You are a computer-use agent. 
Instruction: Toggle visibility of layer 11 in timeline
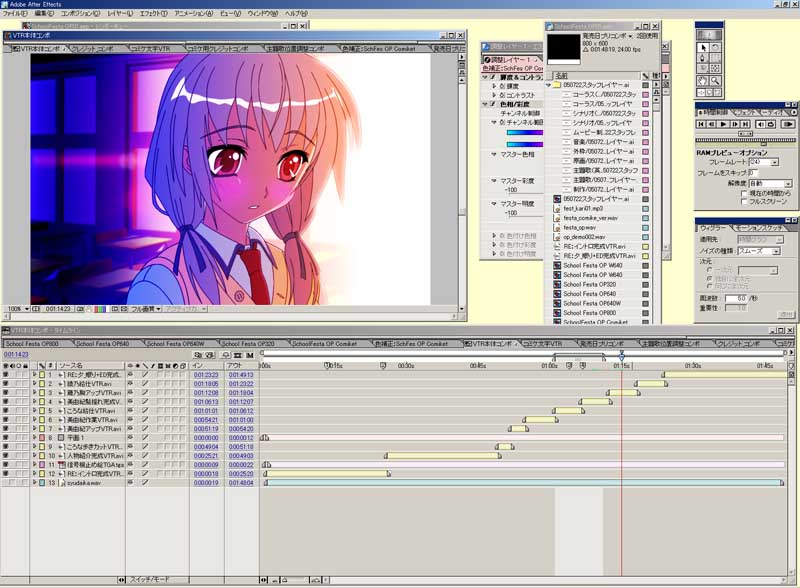tap(6, 465)
